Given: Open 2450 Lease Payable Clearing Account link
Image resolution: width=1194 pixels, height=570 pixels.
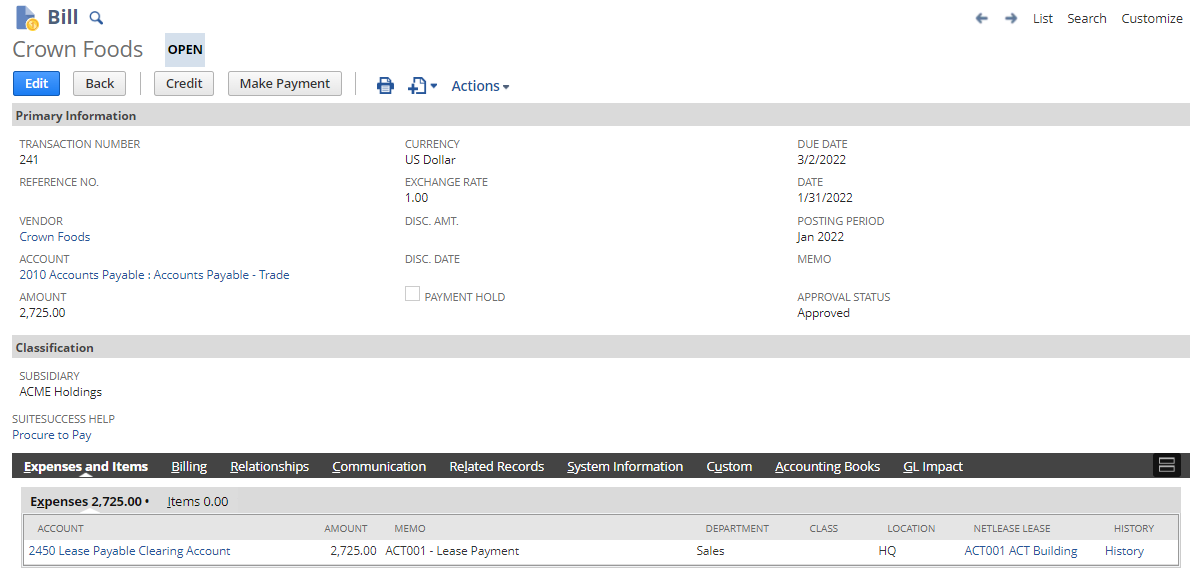Looking at the screenshot, I should click(x=129, y=551).
